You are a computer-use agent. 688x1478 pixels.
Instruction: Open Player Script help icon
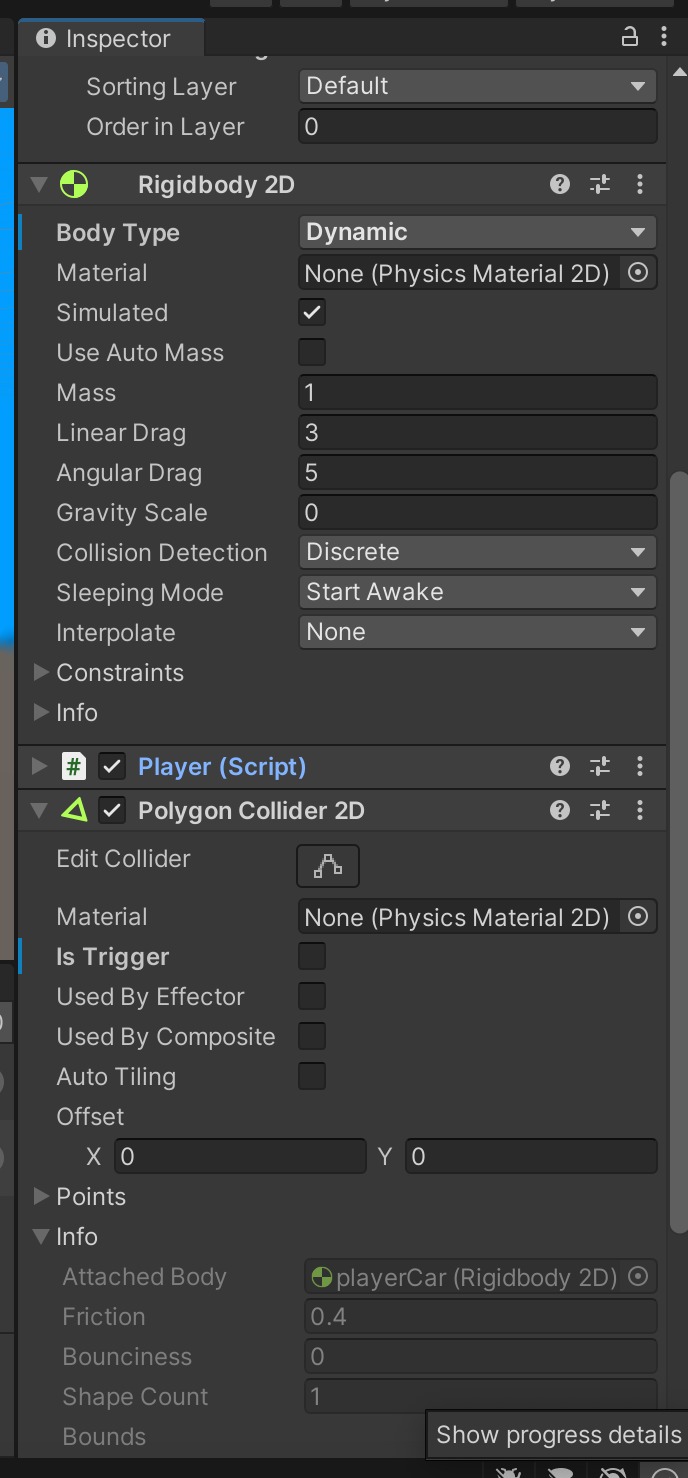560,766
